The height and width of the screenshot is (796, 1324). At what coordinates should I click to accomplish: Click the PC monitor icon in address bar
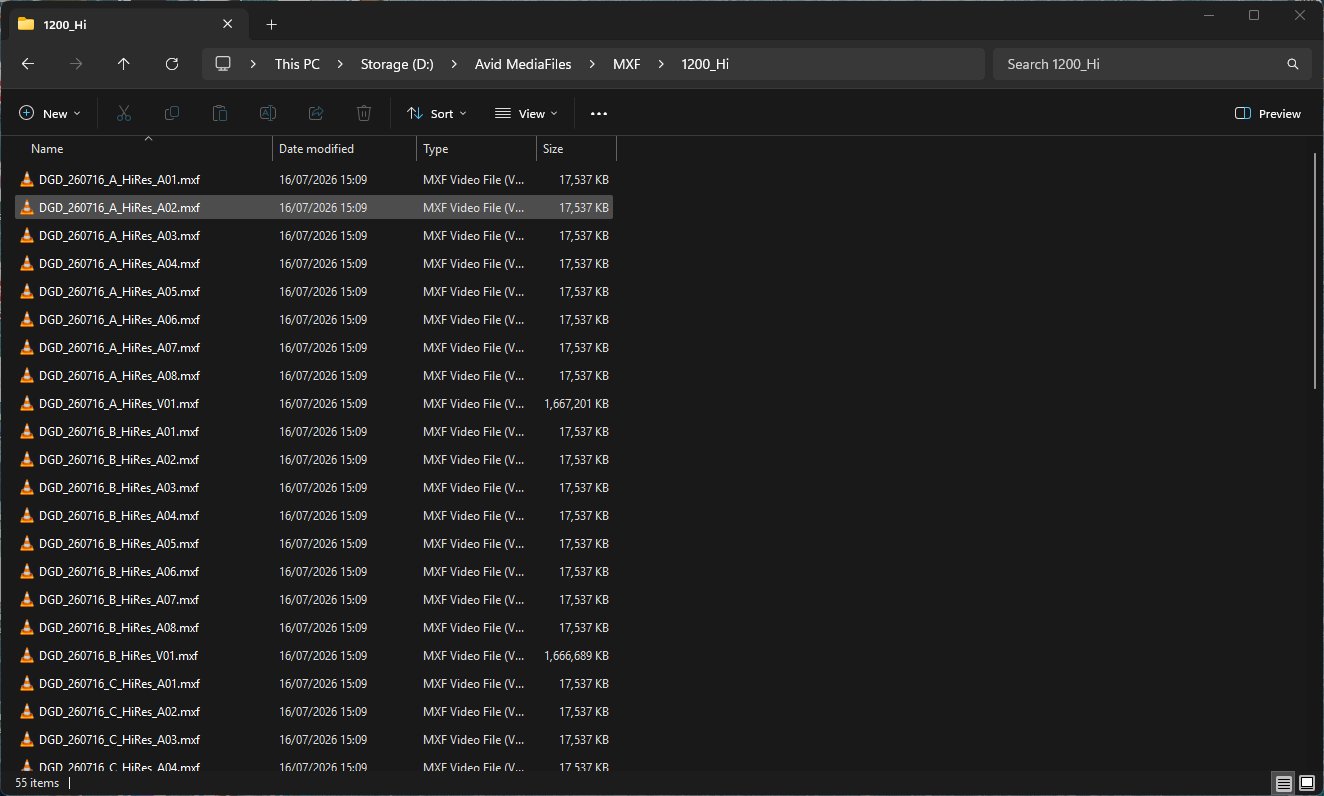pyautogui.click(x=223, y=64)
